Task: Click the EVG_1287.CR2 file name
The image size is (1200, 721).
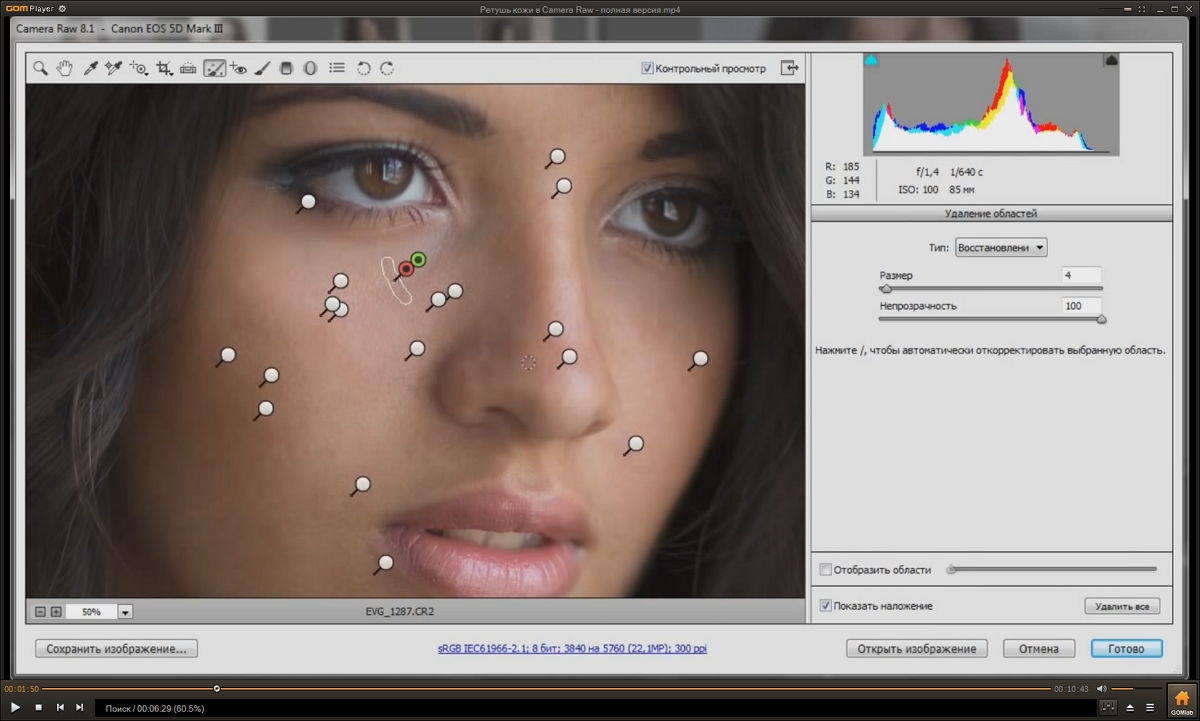Action: coord(401,610)
